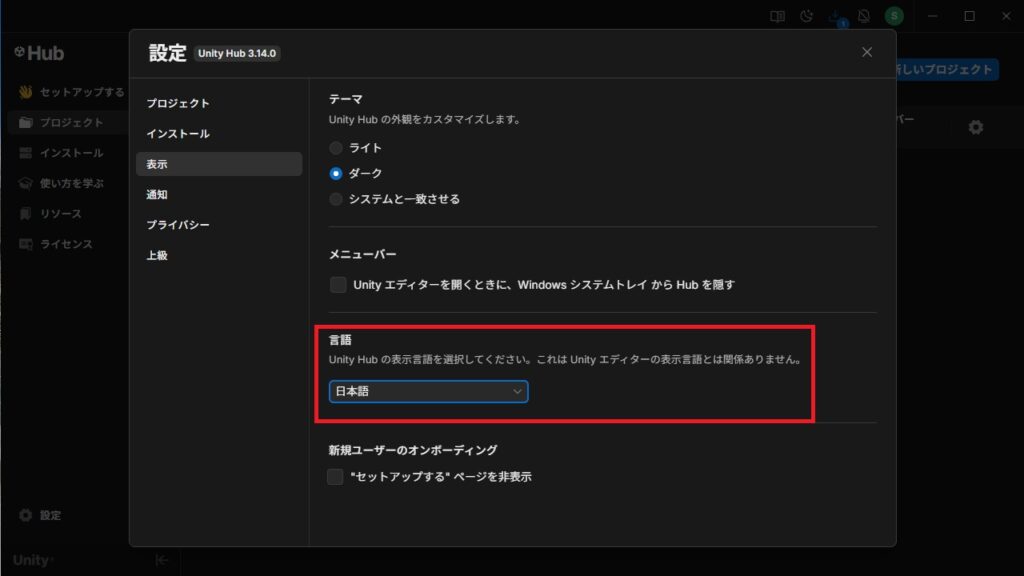
Task: Select システムと一致させる theme option
Action: click(x=336, y=199)
